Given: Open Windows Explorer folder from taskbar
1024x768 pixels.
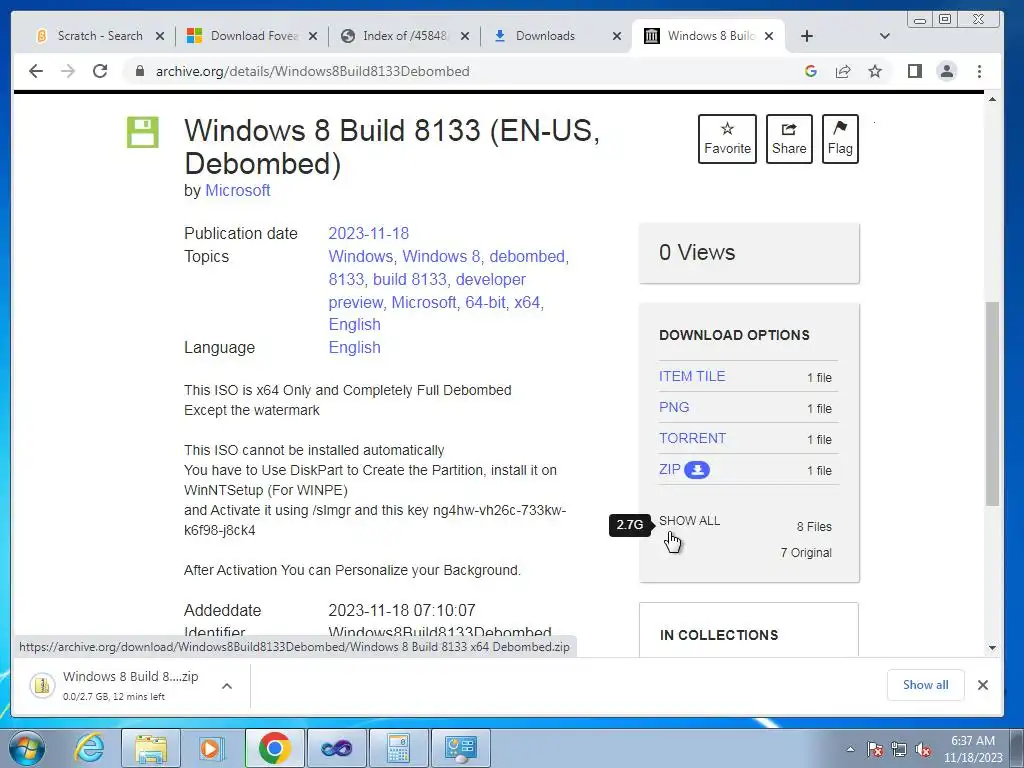Looking at the screenshot, I should [151, 748].
